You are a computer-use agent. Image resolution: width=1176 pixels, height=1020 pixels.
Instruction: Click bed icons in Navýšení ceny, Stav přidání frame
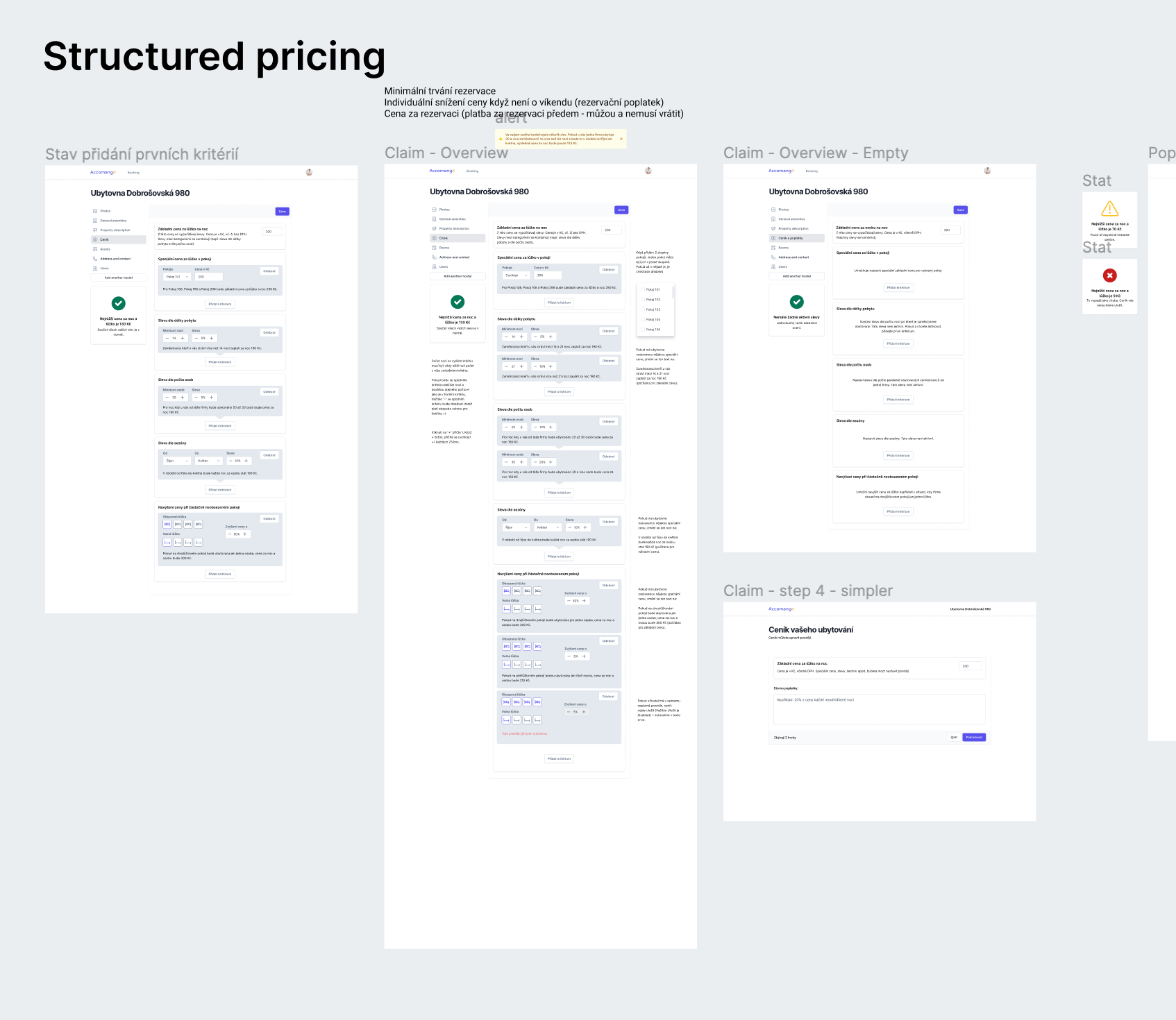pyautogui.click(x=183, y=525)
